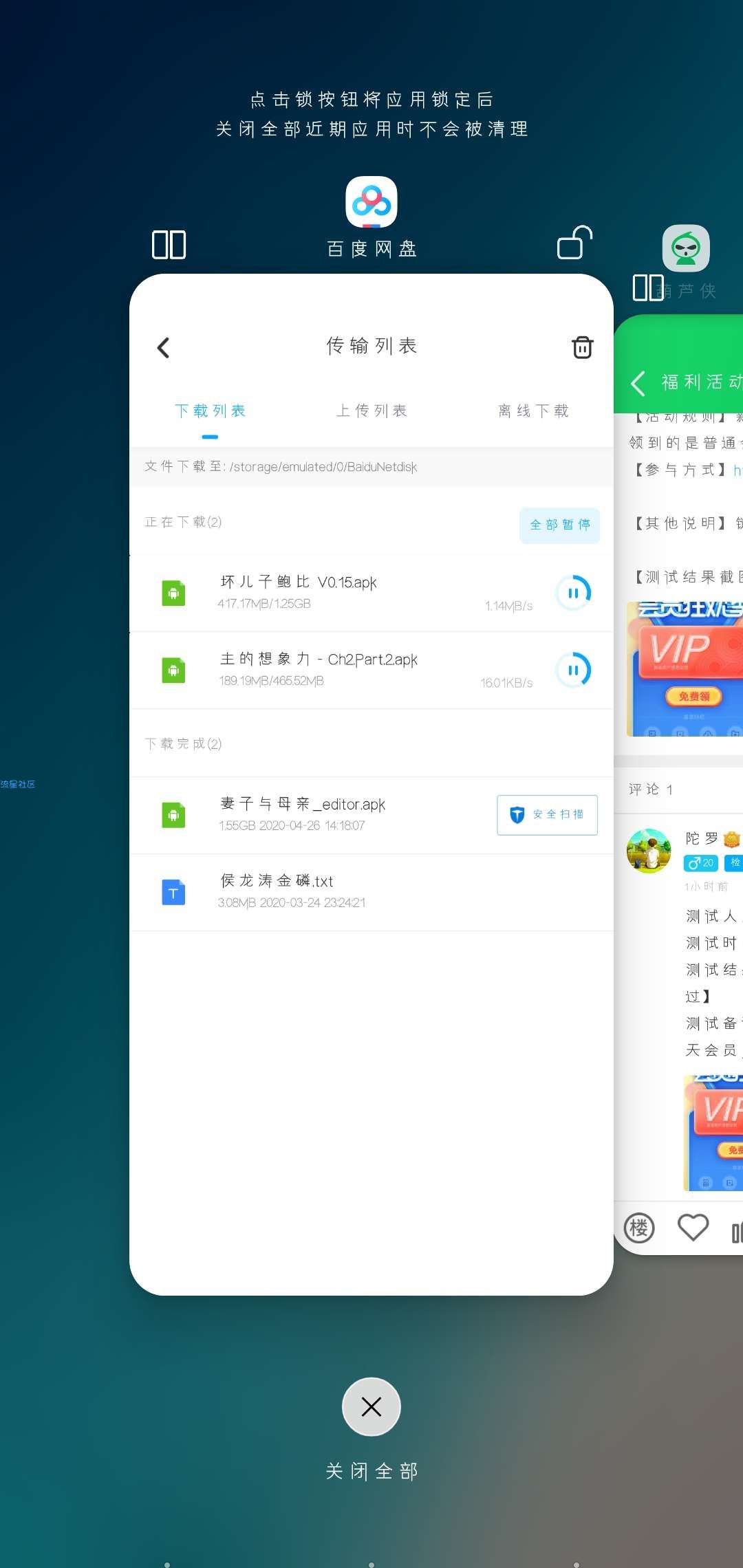Tap APK icon of 主的想象力 Ch2.Part.2.apk
Image resolution: width=743 pixels, height=1568 pixels.
point(173,670)
